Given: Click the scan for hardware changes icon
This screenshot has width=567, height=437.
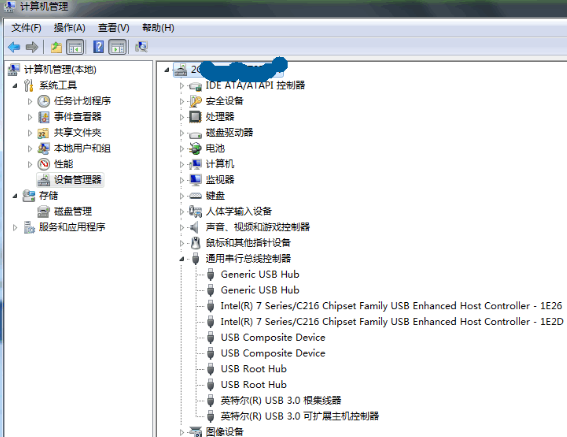Looking at the screenshot, I should click(x=141, y=47).
